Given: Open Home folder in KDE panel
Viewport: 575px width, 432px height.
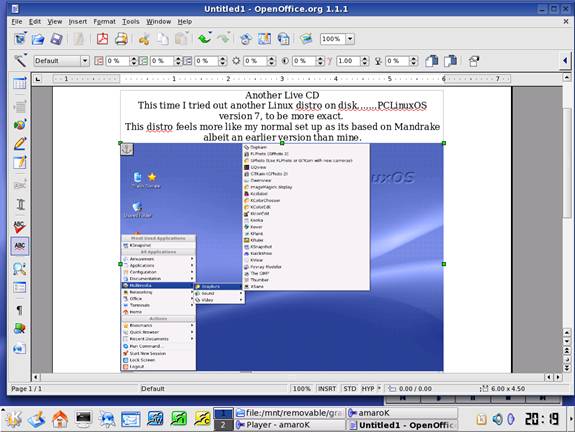Looking at the screenshot, I should pyautogui.click(x=60, y=418).
